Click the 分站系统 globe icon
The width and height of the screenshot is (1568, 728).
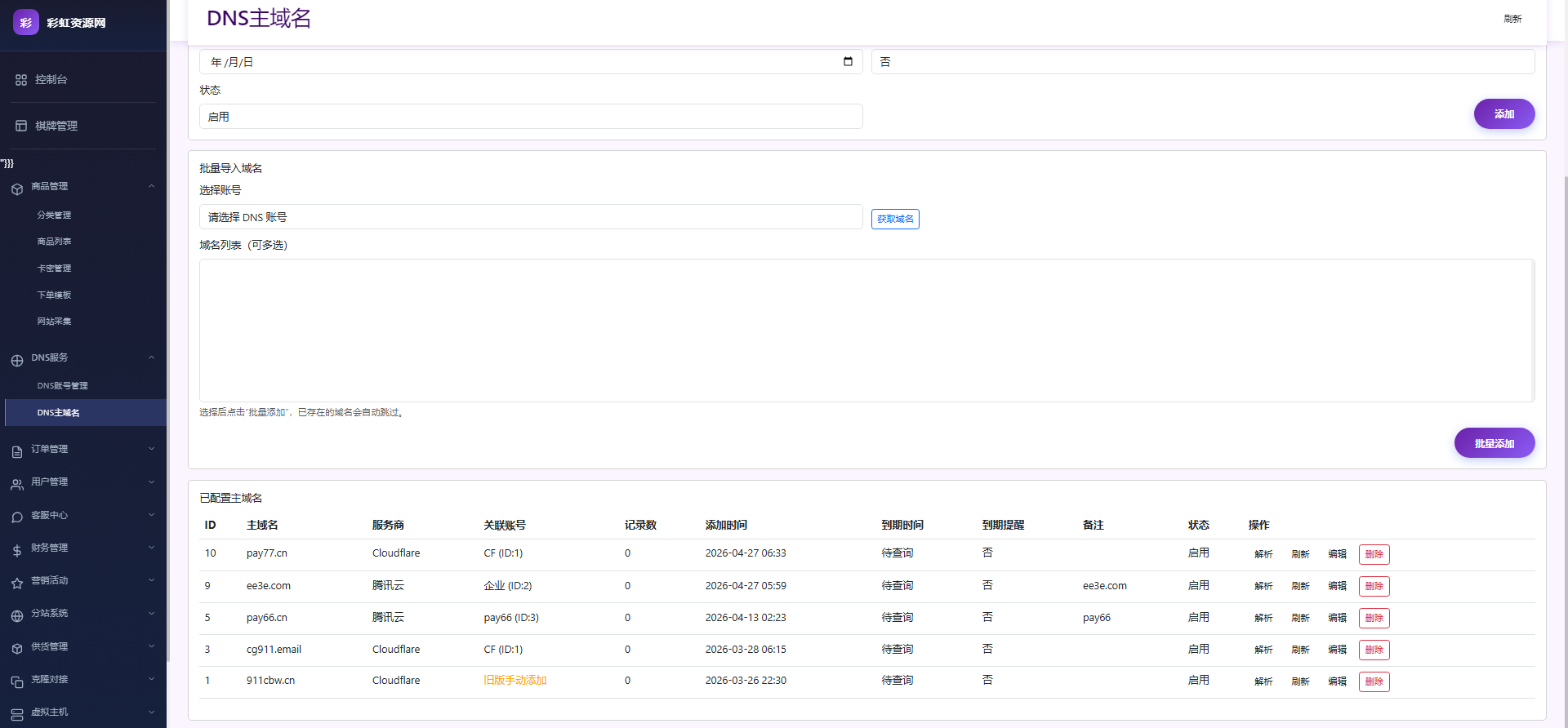click(17, 615)
